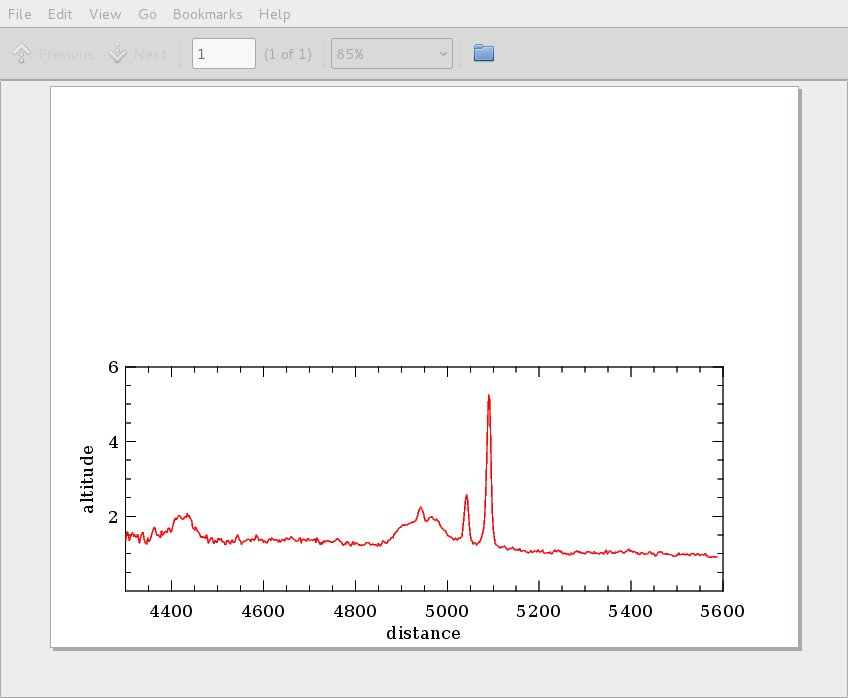Click the Next button label
Viewport: 848px width, 698px height.
point(150,54)
